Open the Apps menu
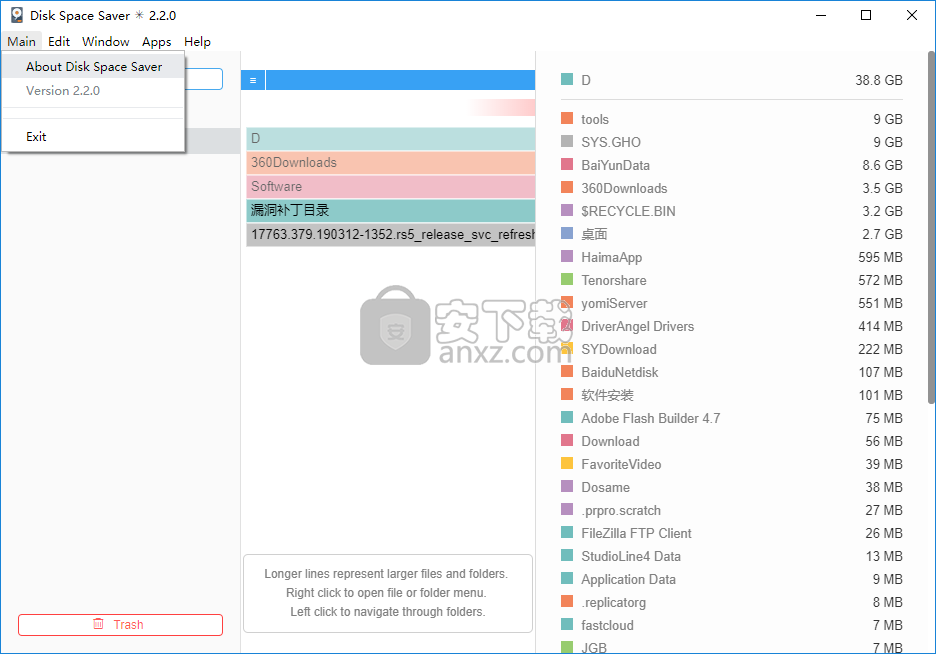The image size is (936, 654). [156, 41]
